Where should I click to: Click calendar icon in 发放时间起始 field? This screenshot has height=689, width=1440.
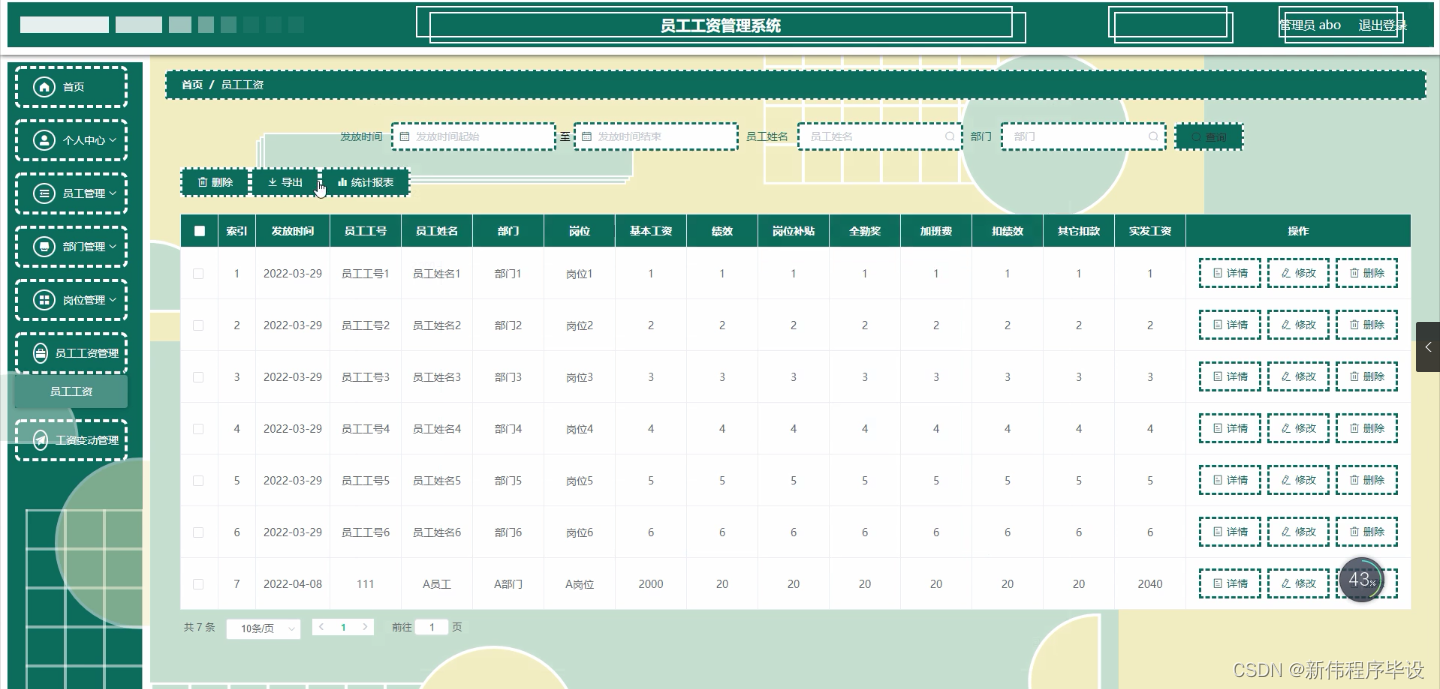click(x=405, y=136)
